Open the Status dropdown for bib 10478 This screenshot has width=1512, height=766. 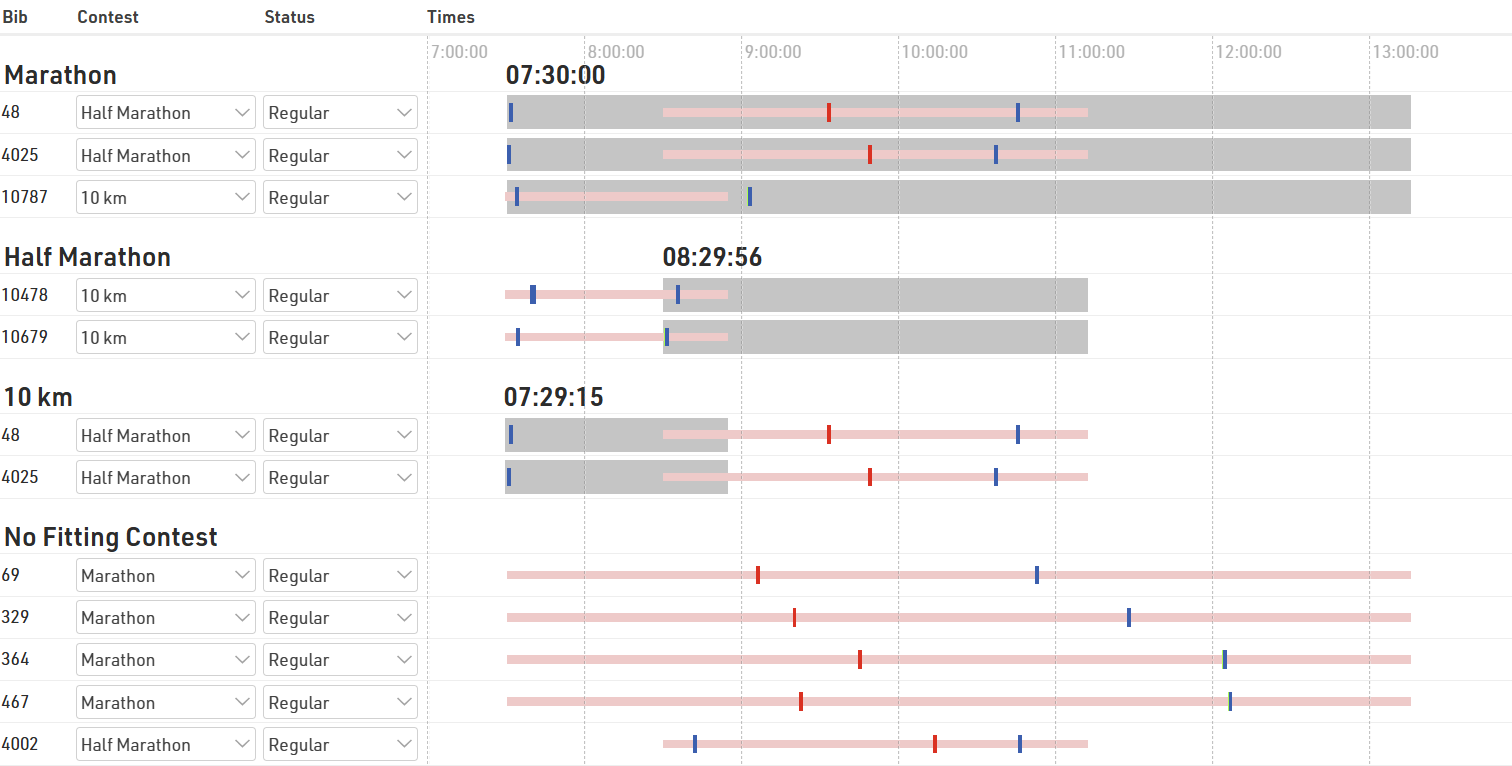(x=340, y=295)
